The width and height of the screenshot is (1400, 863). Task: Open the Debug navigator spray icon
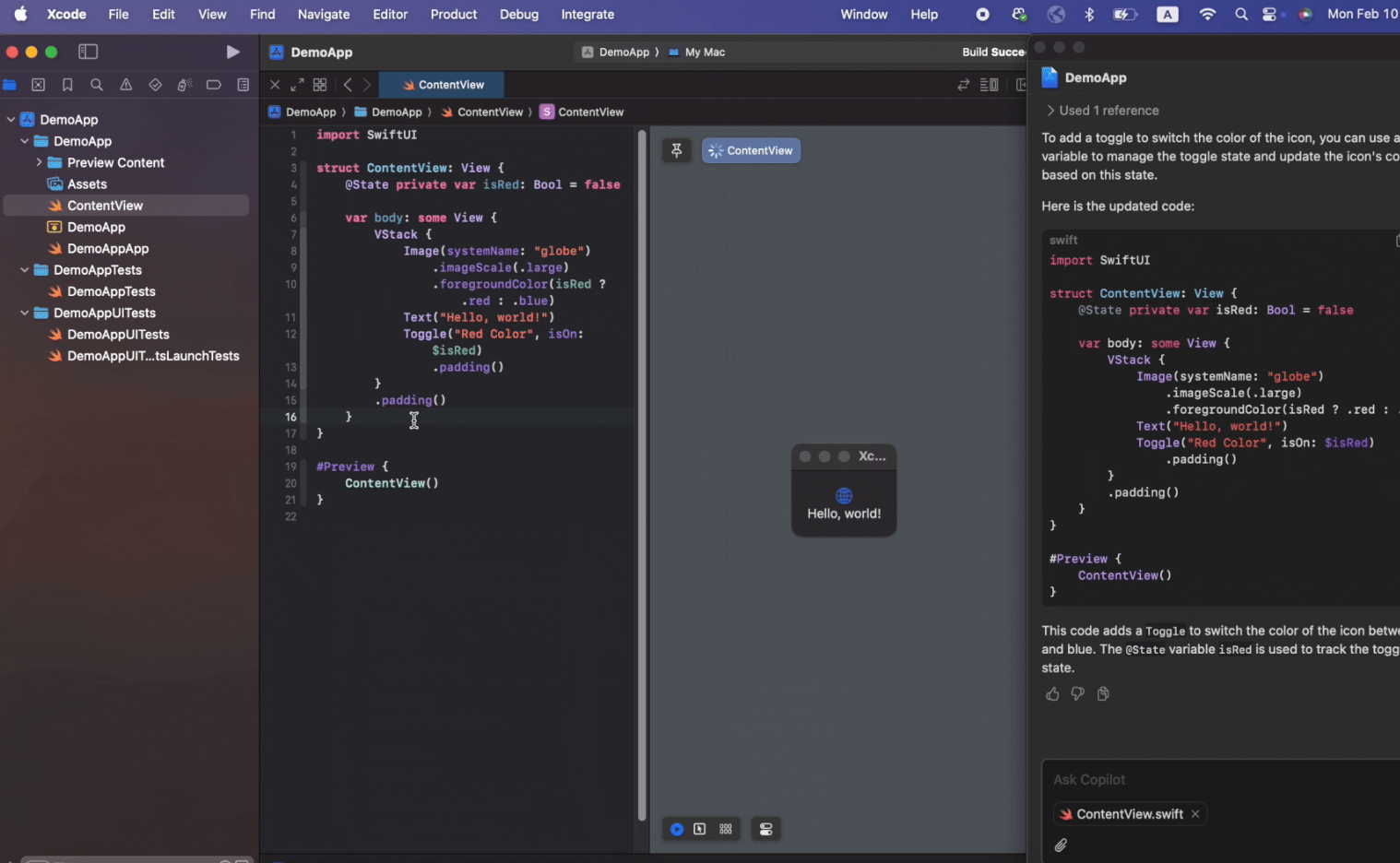184,85
